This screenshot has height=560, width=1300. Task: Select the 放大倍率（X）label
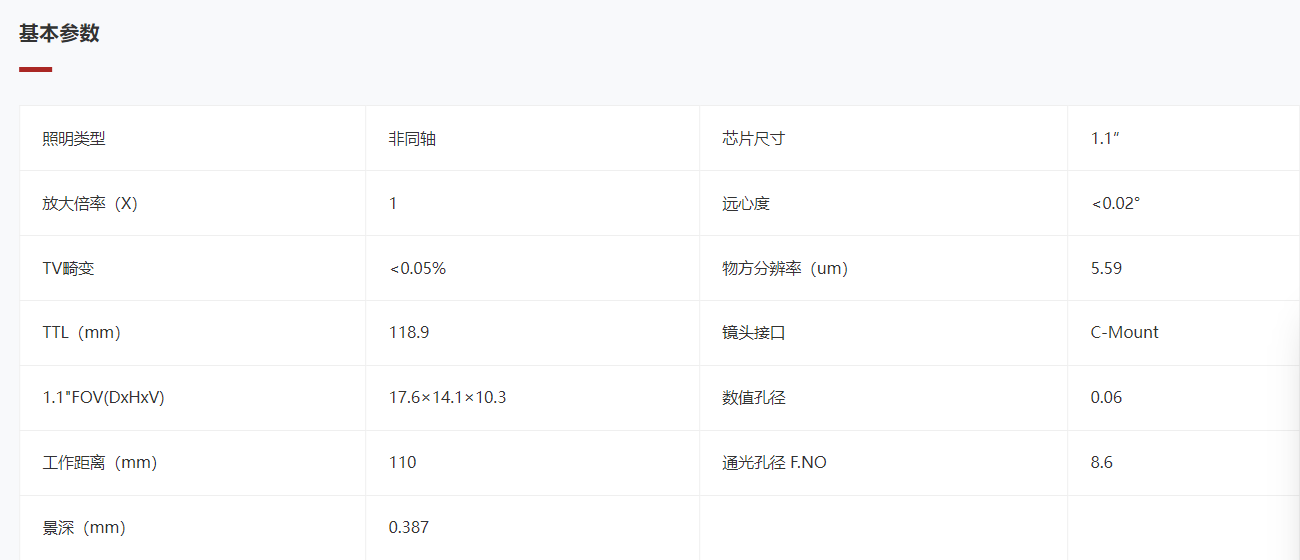pyautogui.click(x=90, y=204)
